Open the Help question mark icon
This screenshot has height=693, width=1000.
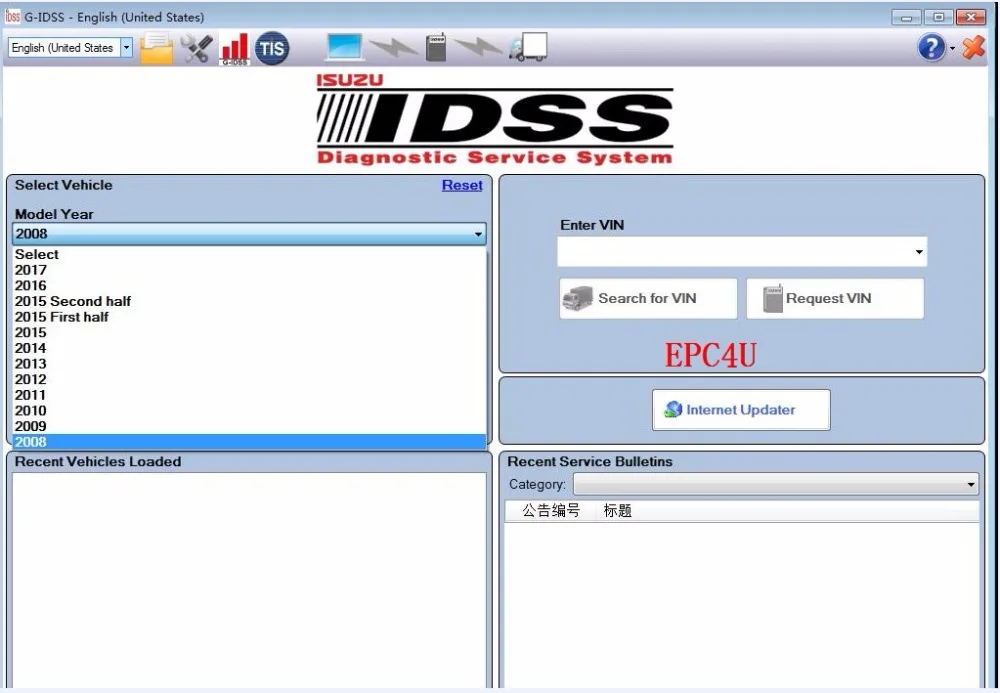tap(928, 47)
